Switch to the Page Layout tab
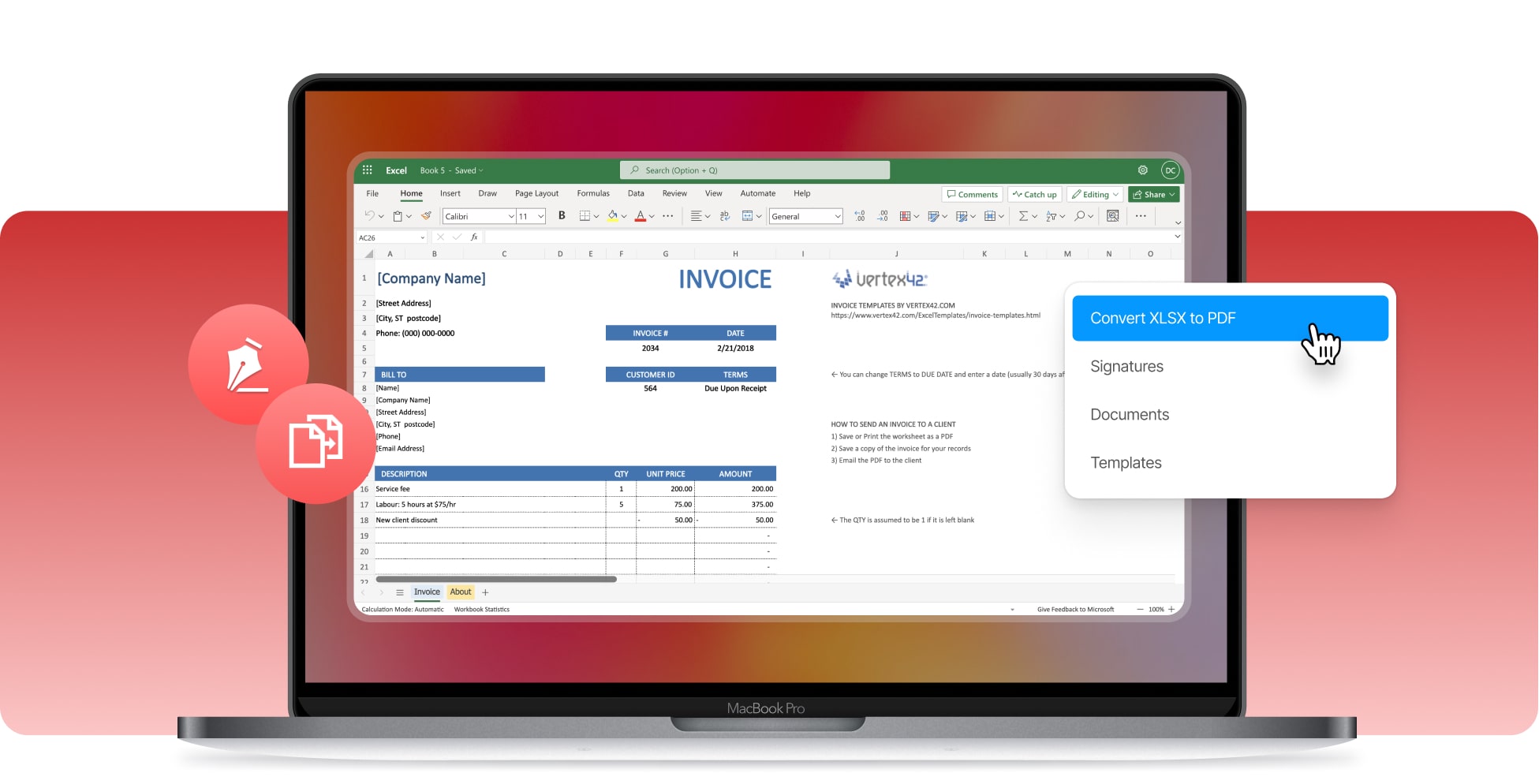1539x784 pixels. (x=536, y=193)
